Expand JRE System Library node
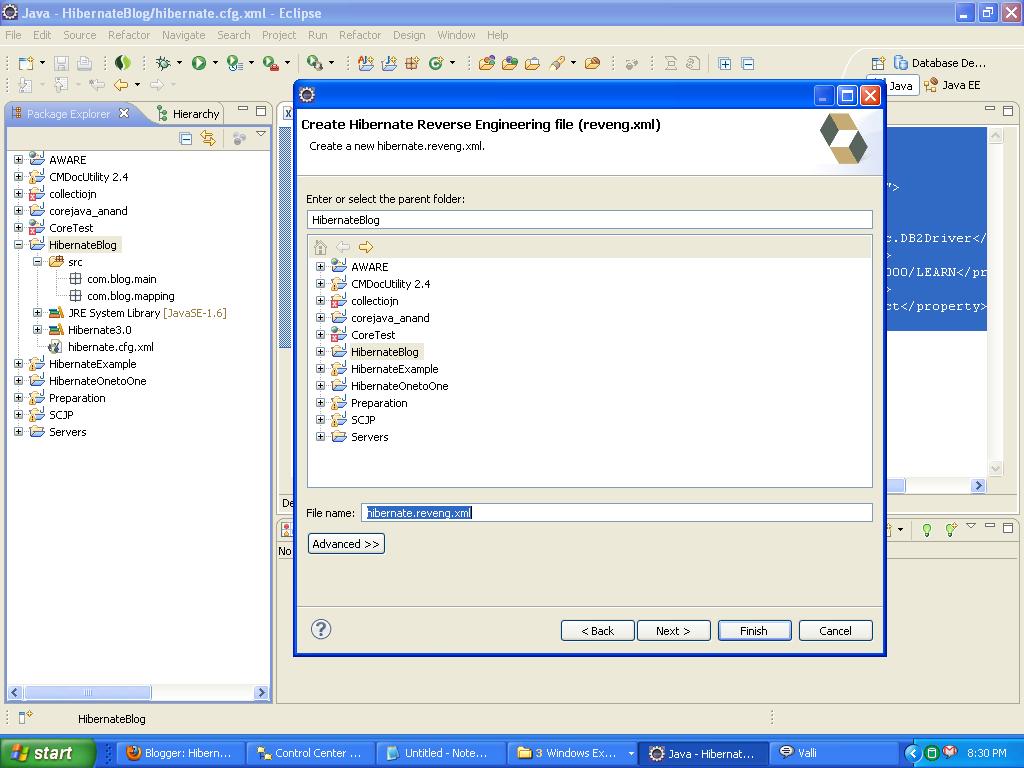Image resolution: width=1024 pixels, height=768 pixels. pyautogui.click(x=37, y=312)
